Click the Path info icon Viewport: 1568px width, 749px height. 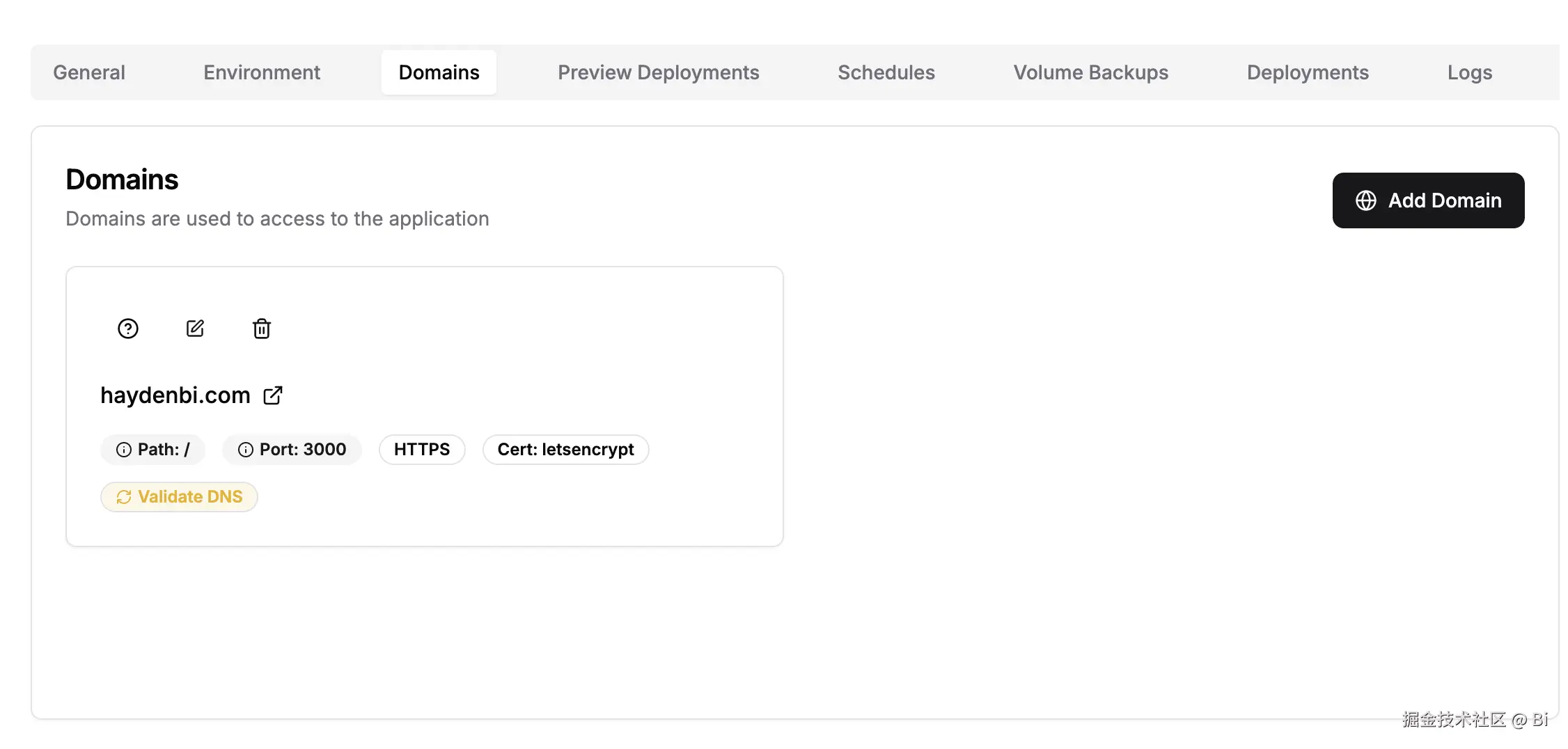tap(124, 450)
